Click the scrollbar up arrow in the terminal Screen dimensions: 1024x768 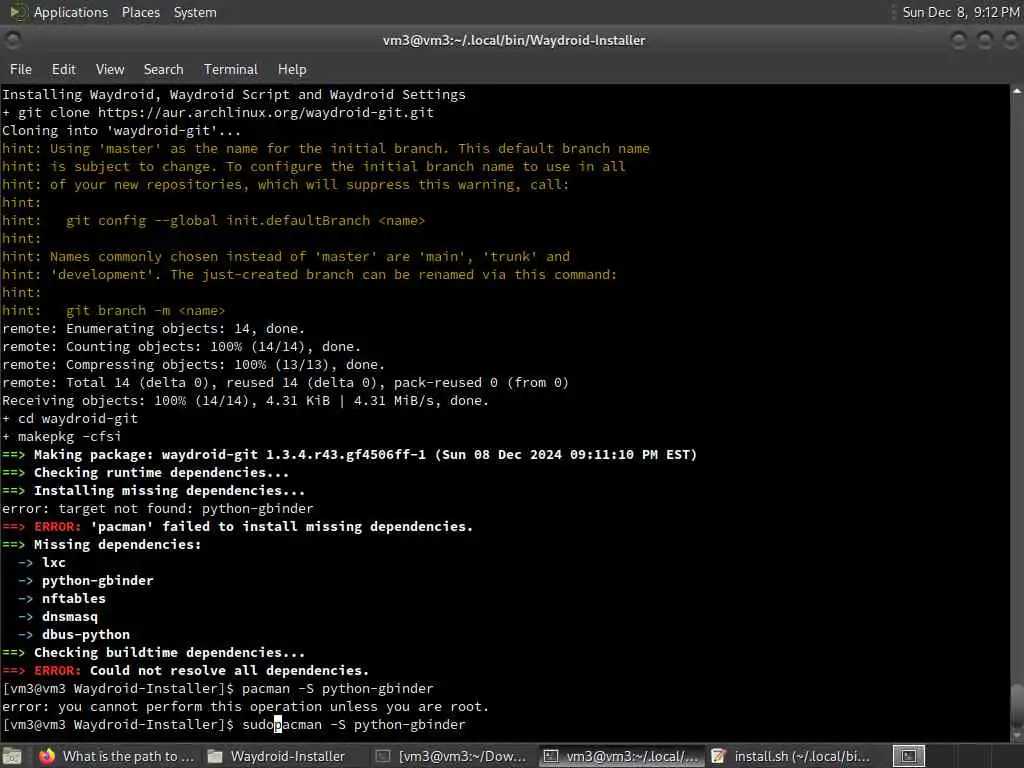coord(1017,91)
